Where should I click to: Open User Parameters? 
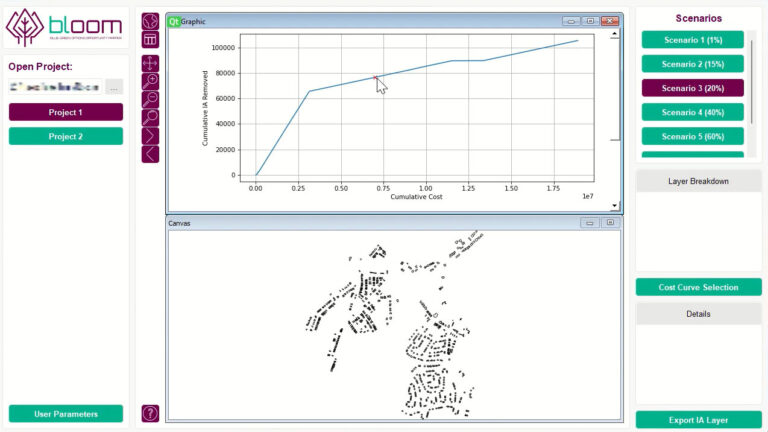click(x=66, y=414)
